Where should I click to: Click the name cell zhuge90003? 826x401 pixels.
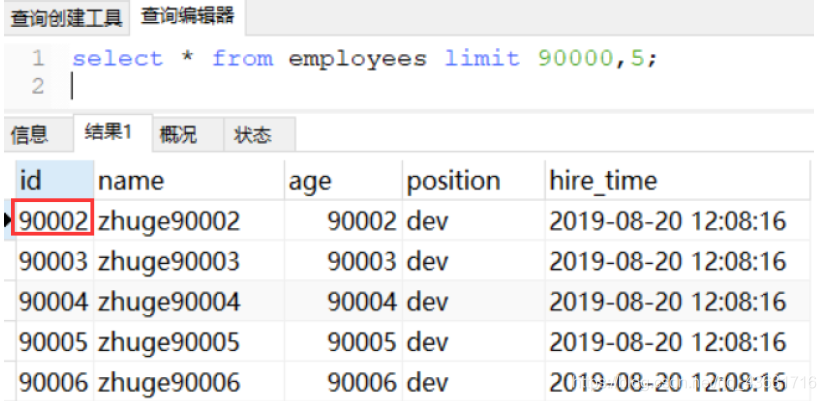coord(168,262)
